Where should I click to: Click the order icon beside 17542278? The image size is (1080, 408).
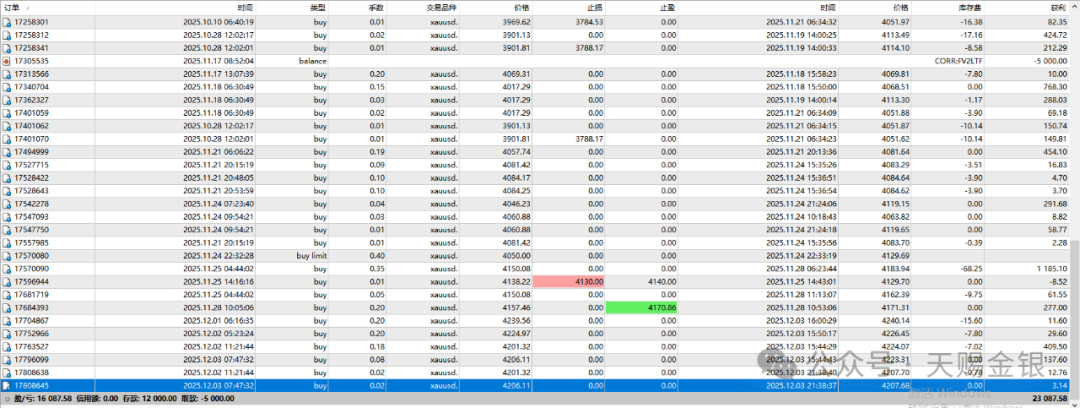[7, 204]
